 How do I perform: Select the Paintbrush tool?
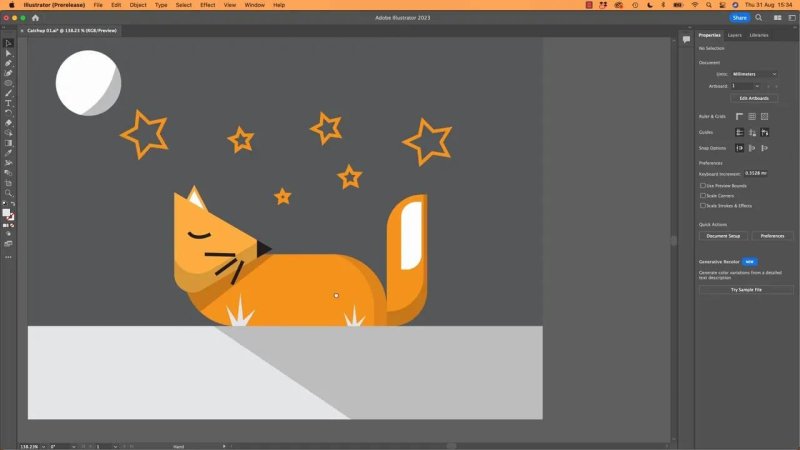coord(8,93)
